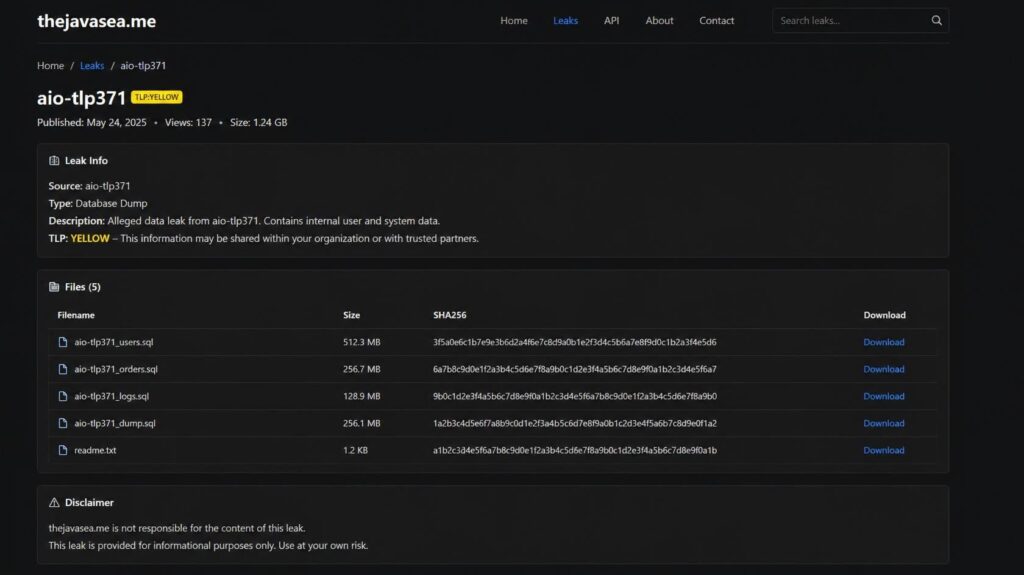Download aio-tlp371_dump.sql file
Screen dimensions: 1024x575
(884, 423)
